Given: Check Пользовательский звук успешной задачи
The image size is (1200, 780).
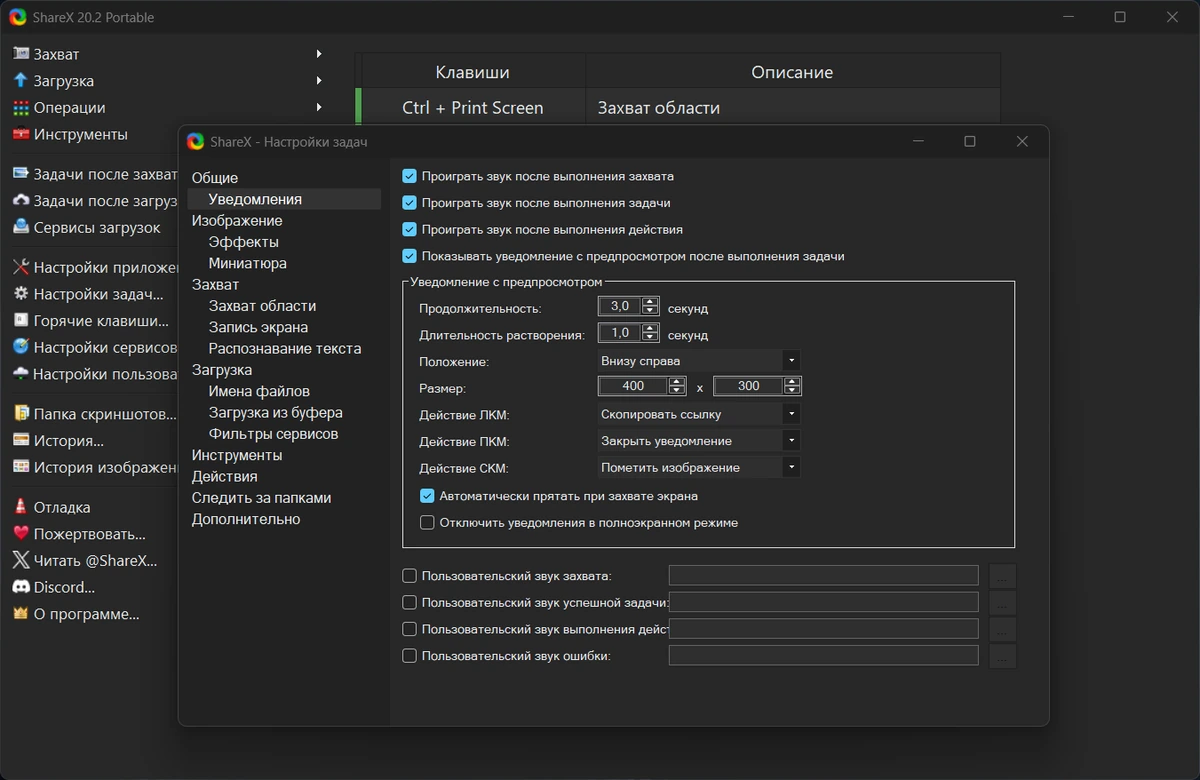Looking at the screenshot, I should (409, 603).
